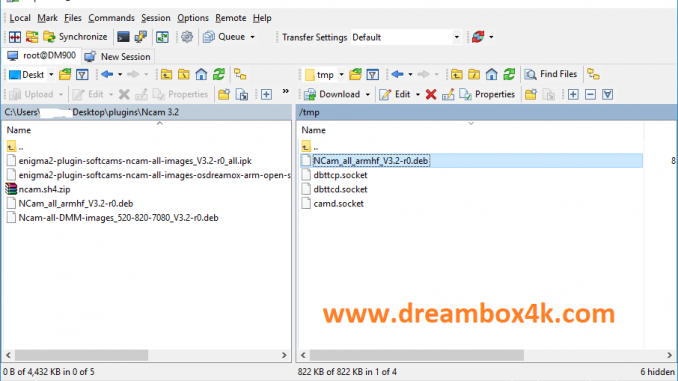Refresh the remote tmp directory

[x=509, y=74]
